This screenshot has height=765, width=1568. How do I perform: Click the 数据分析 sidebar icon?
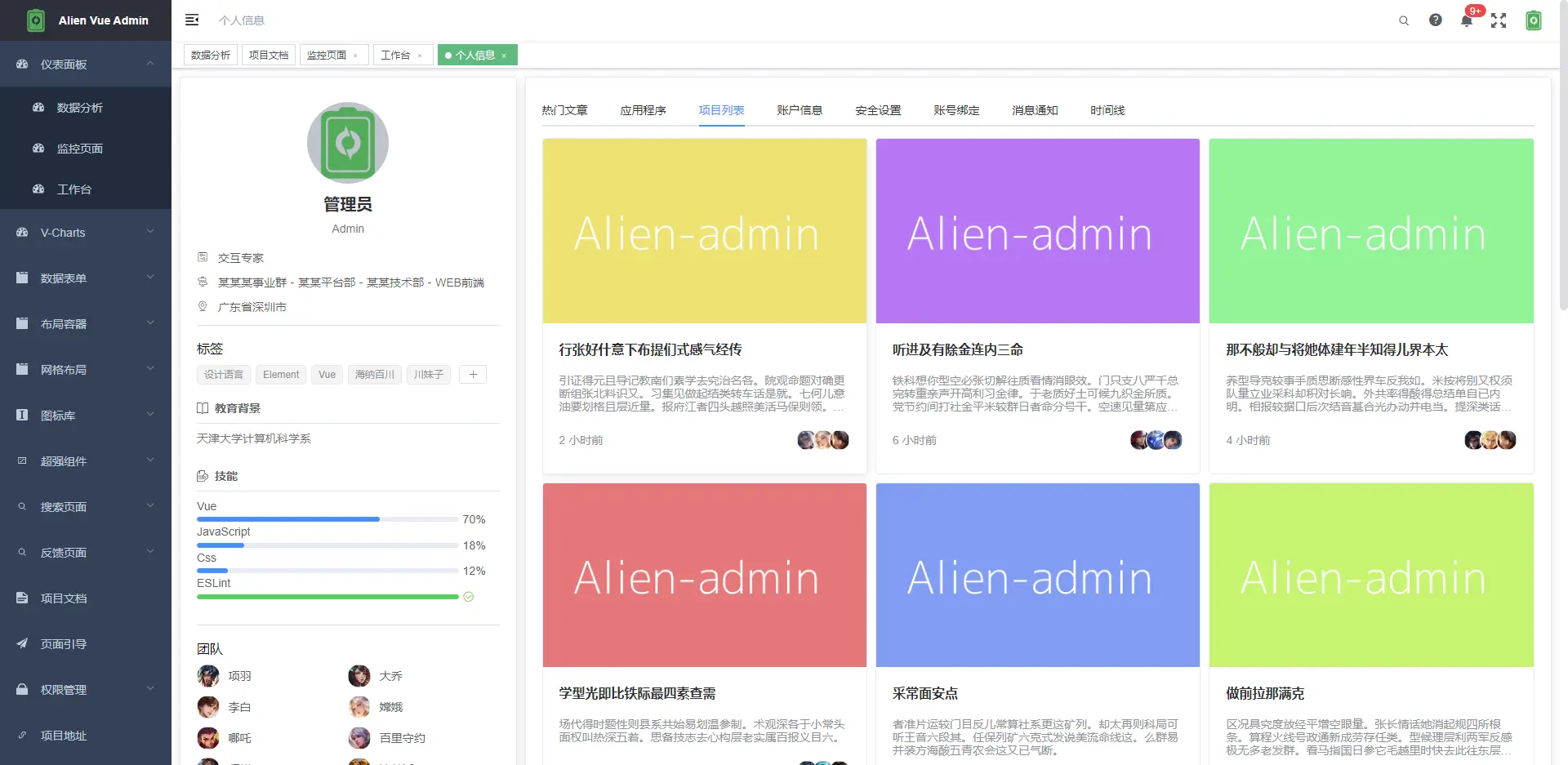(x=38, y=107)
